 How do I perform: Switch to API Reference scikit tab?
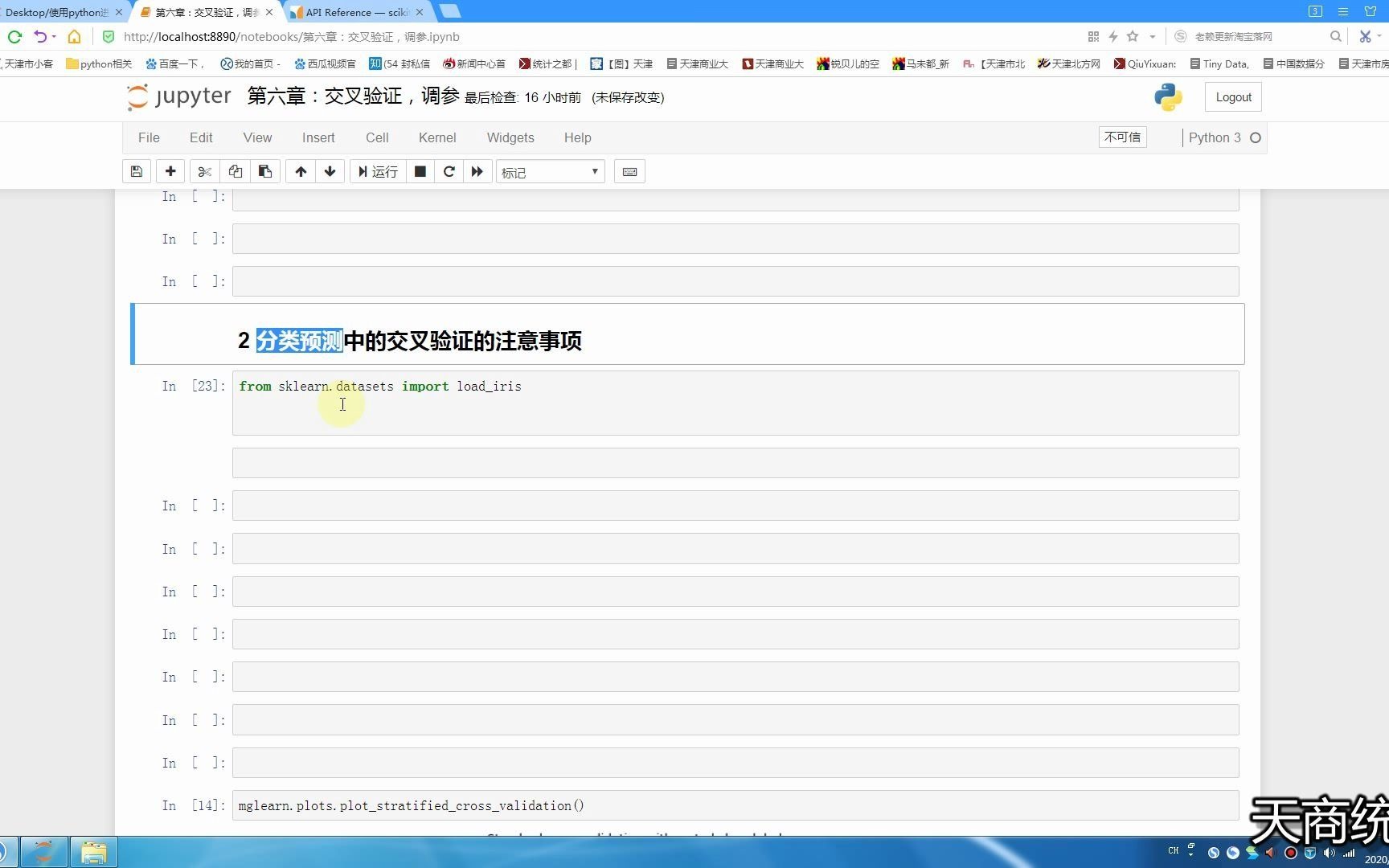coord(357,12)
